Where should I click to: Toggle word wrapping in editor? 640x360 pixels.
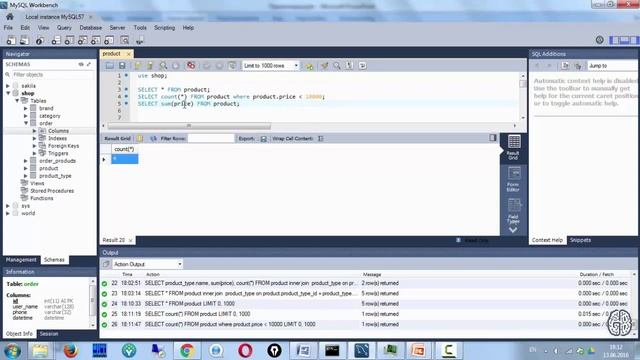point(362,65)
